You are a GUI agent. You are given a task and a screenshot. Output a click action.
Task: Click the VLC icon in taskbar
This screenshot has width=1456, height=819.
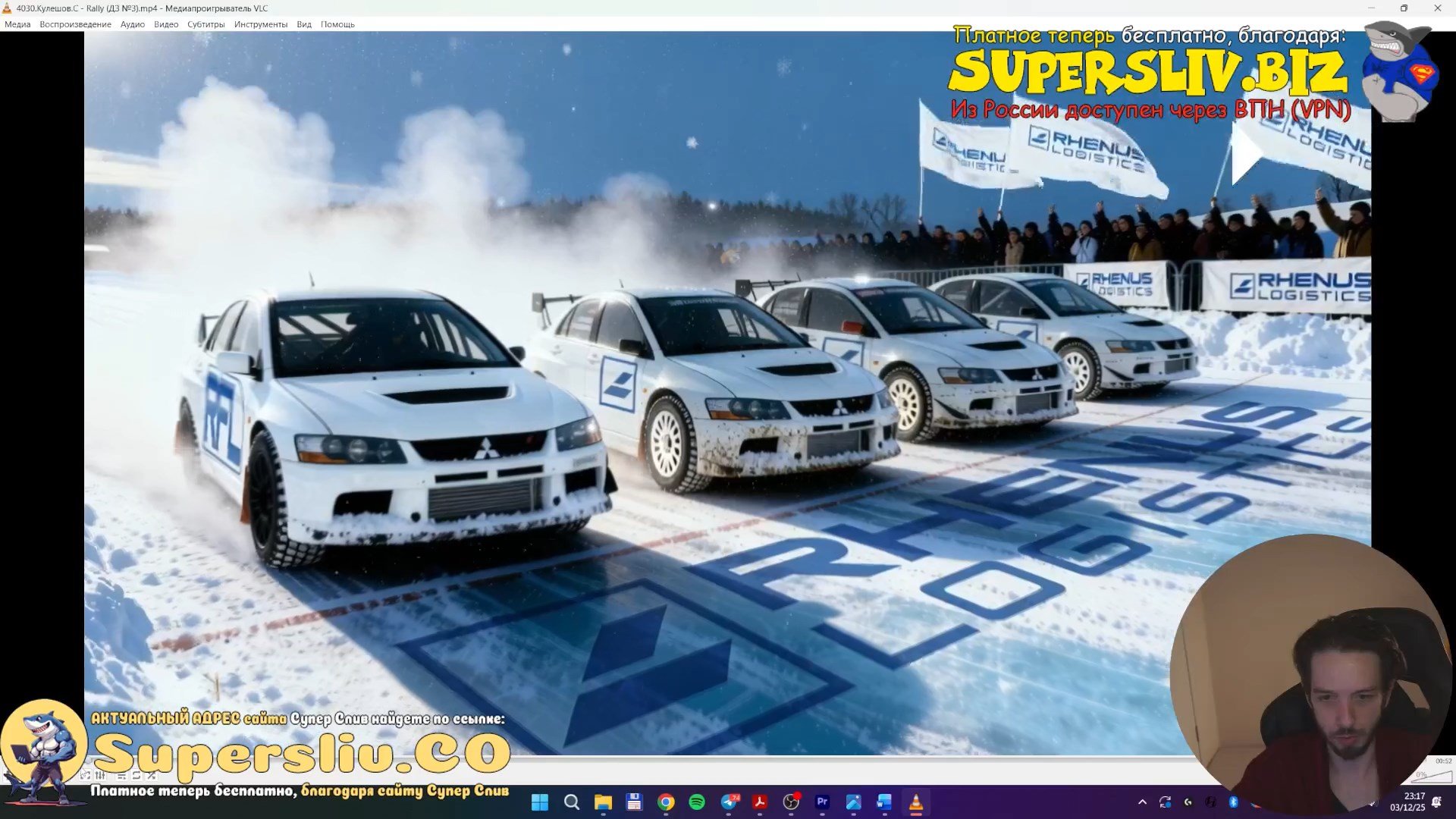[x=916, y=802]
